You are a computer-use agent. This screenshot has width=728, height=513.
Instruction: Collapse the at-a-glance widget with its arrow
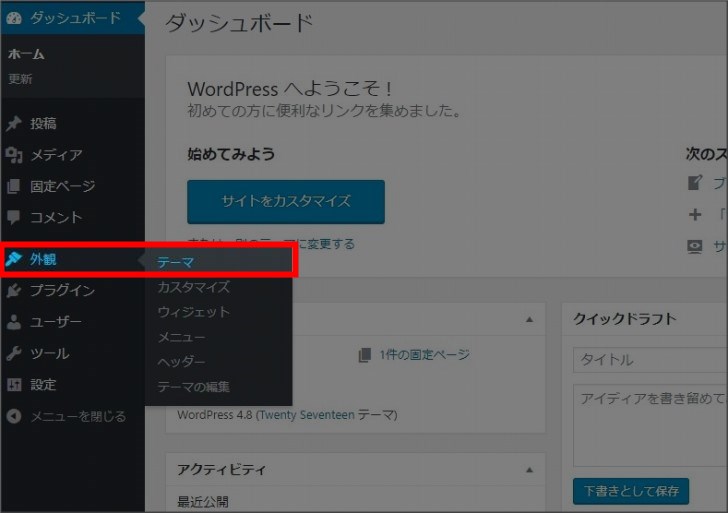pos(529,319)
